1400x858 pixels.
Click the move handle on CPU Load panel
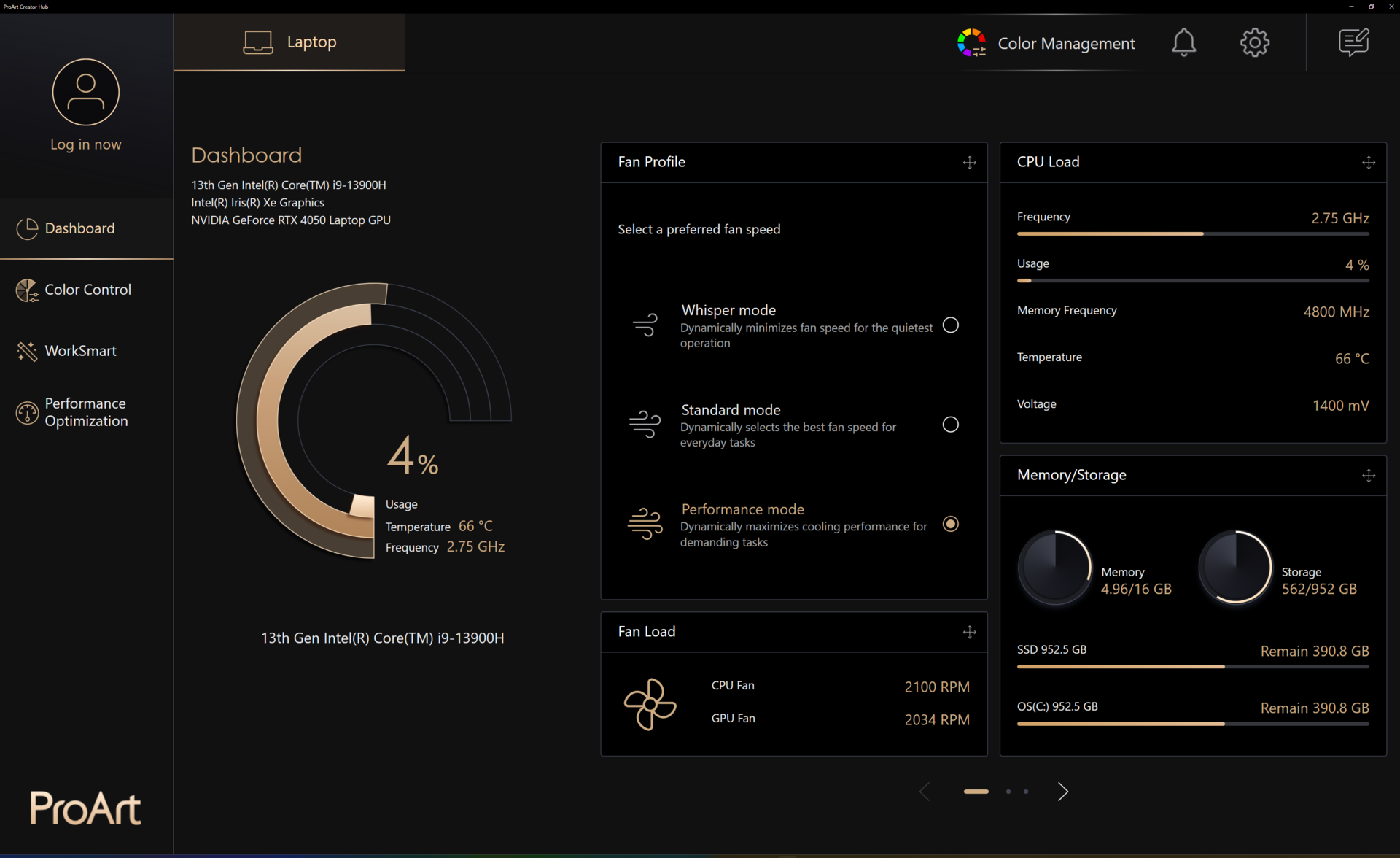(1368, 162)
